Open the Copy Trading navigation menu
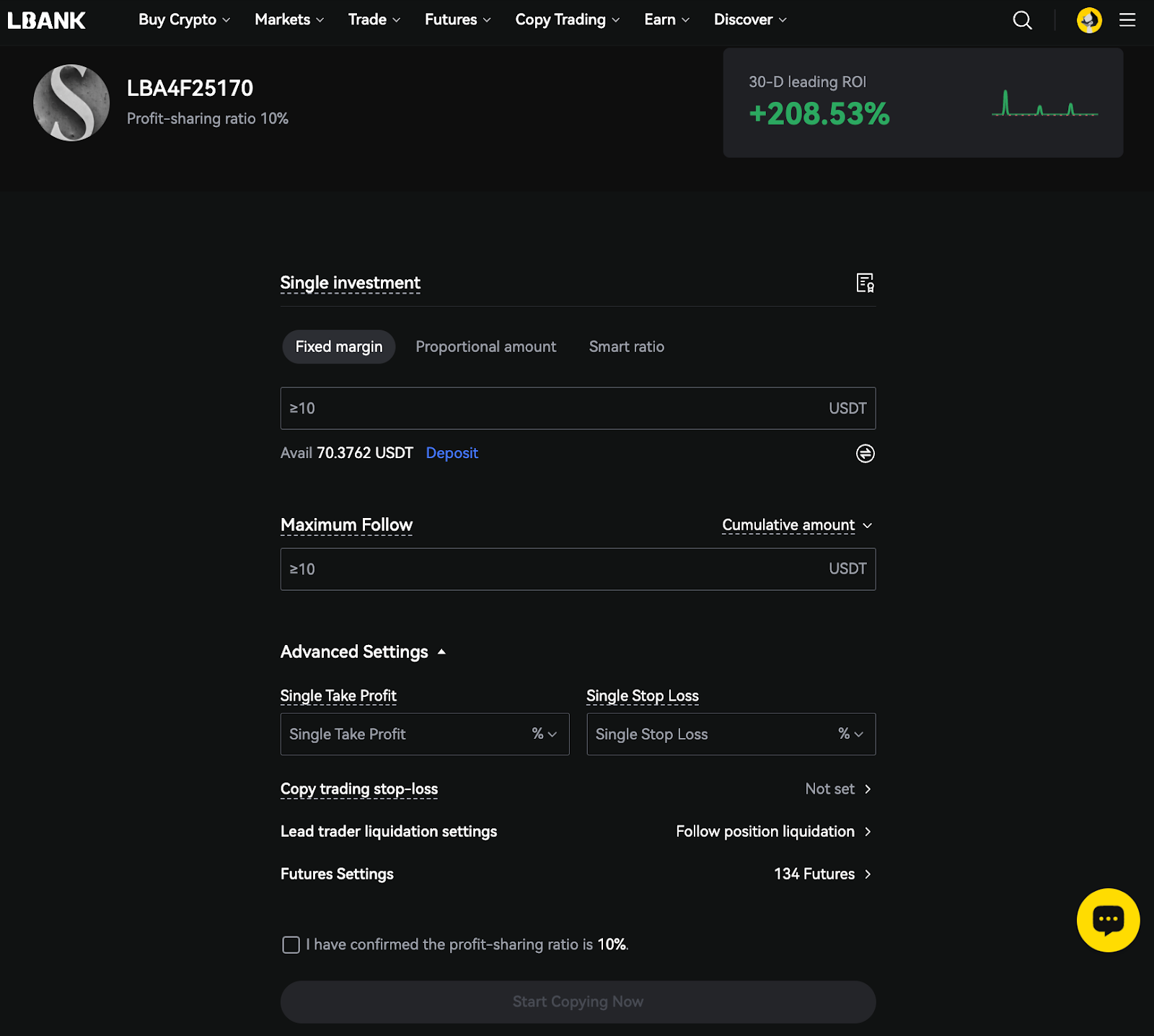This screenshot has width=1154, height=1036. click(567, 20)
